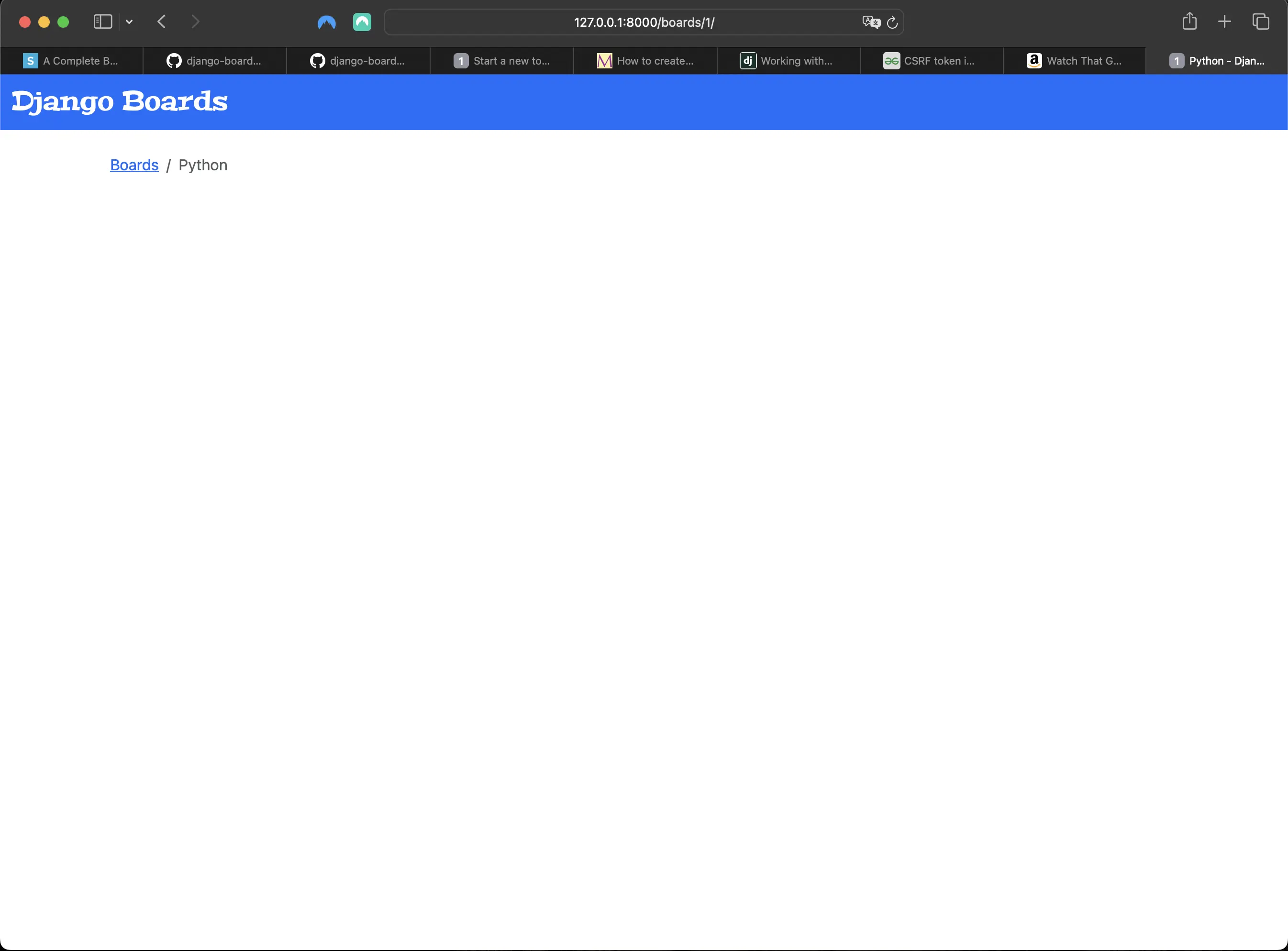This screenshot has height=951, width=1288.
Task: Follow the Boards breadcrumb link
Action: 134,165
